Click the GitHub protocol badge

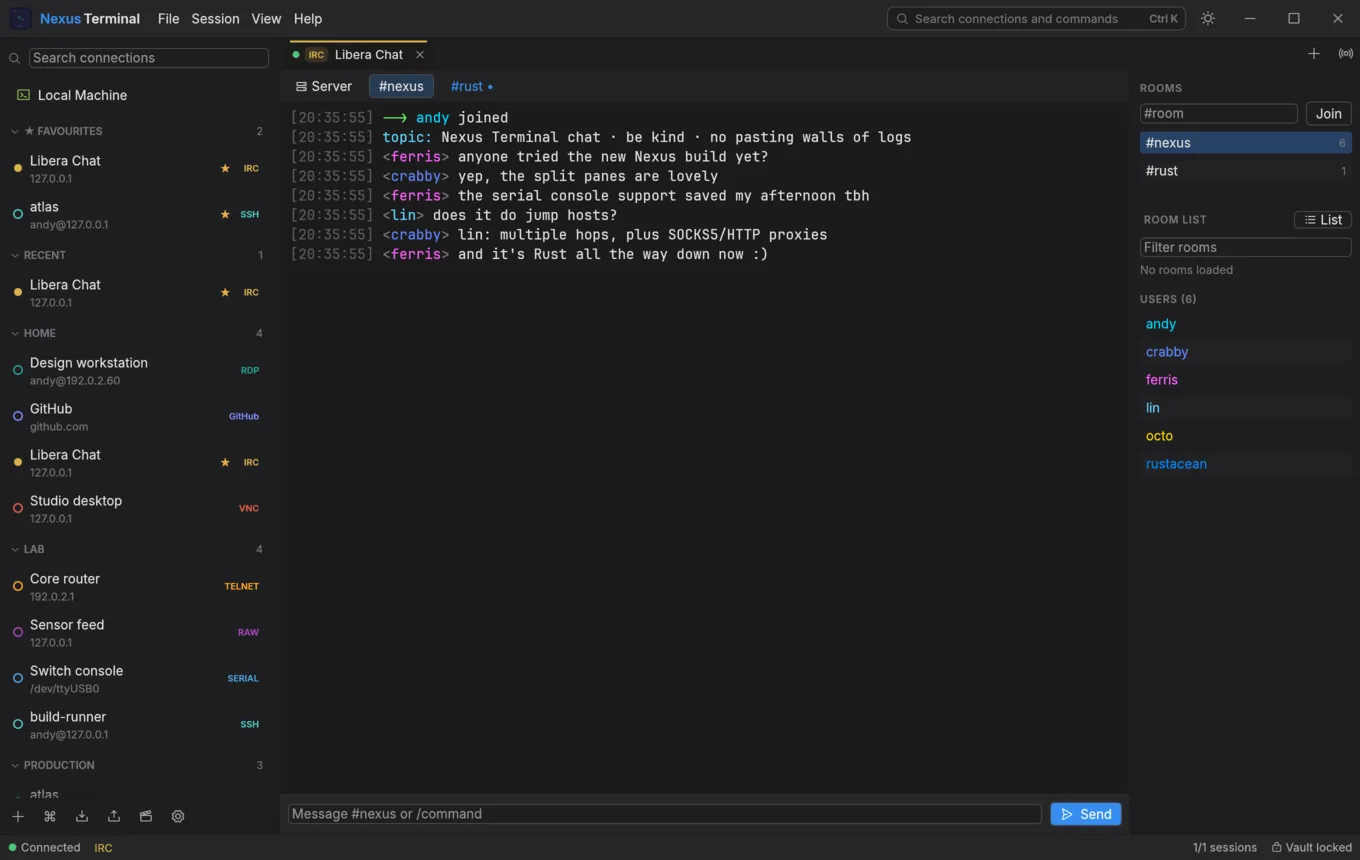pyautogui.click(x=244, y=417)
